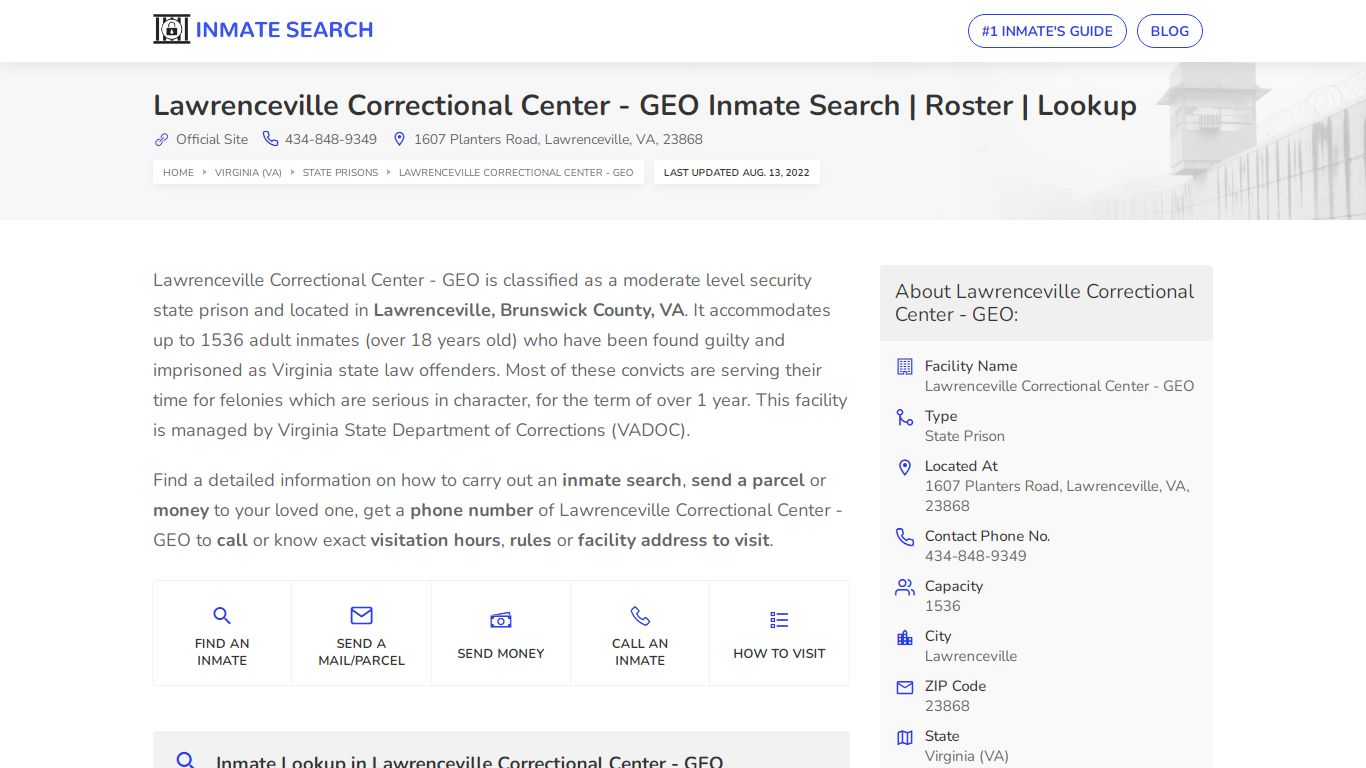This screenshot has height=768, width=1366.
Task: Click the list icon for How to Visit
Action: [779, 620]
